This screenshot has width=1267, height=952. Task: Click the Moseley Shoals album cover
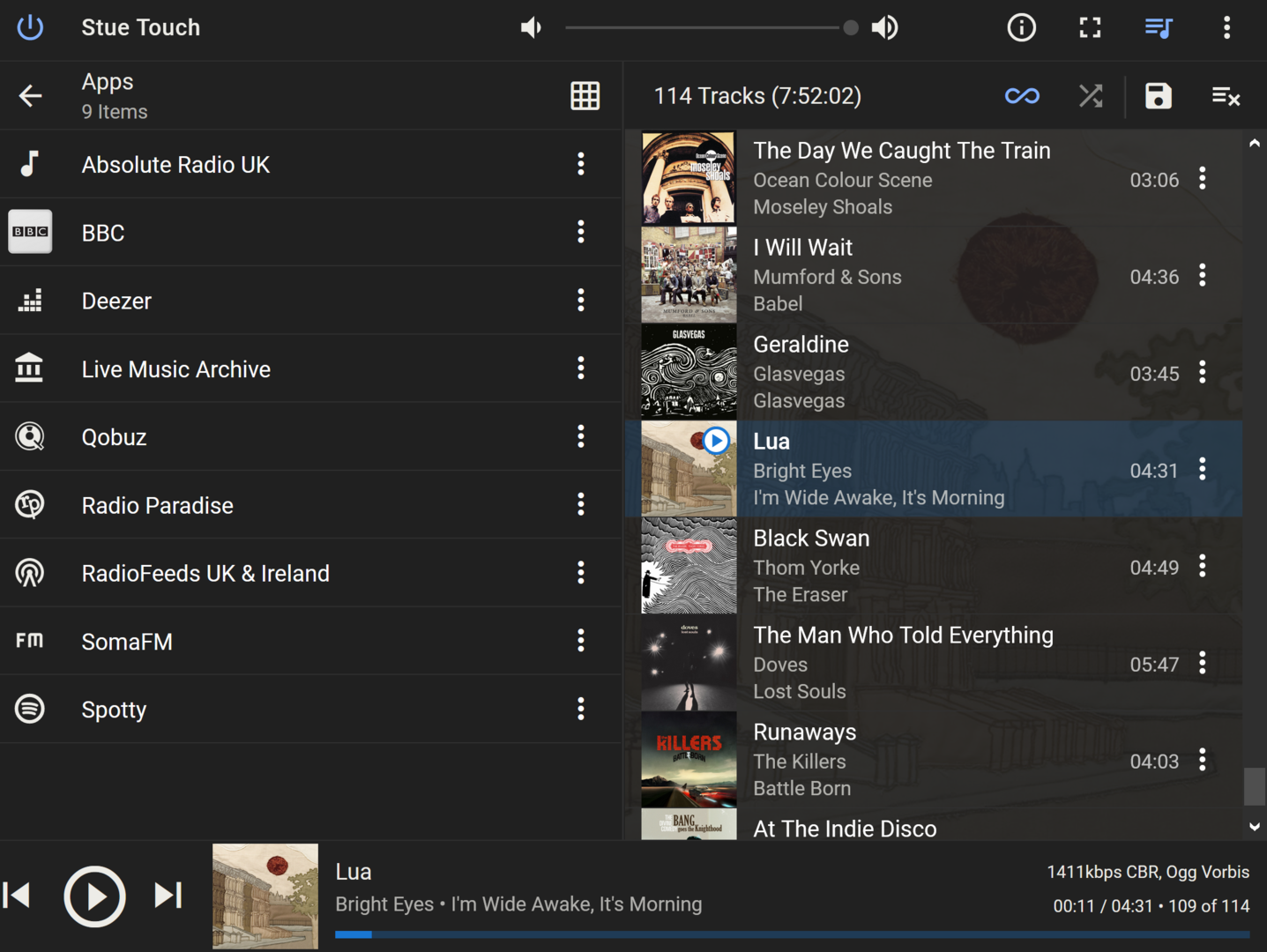tap(689, 178)
